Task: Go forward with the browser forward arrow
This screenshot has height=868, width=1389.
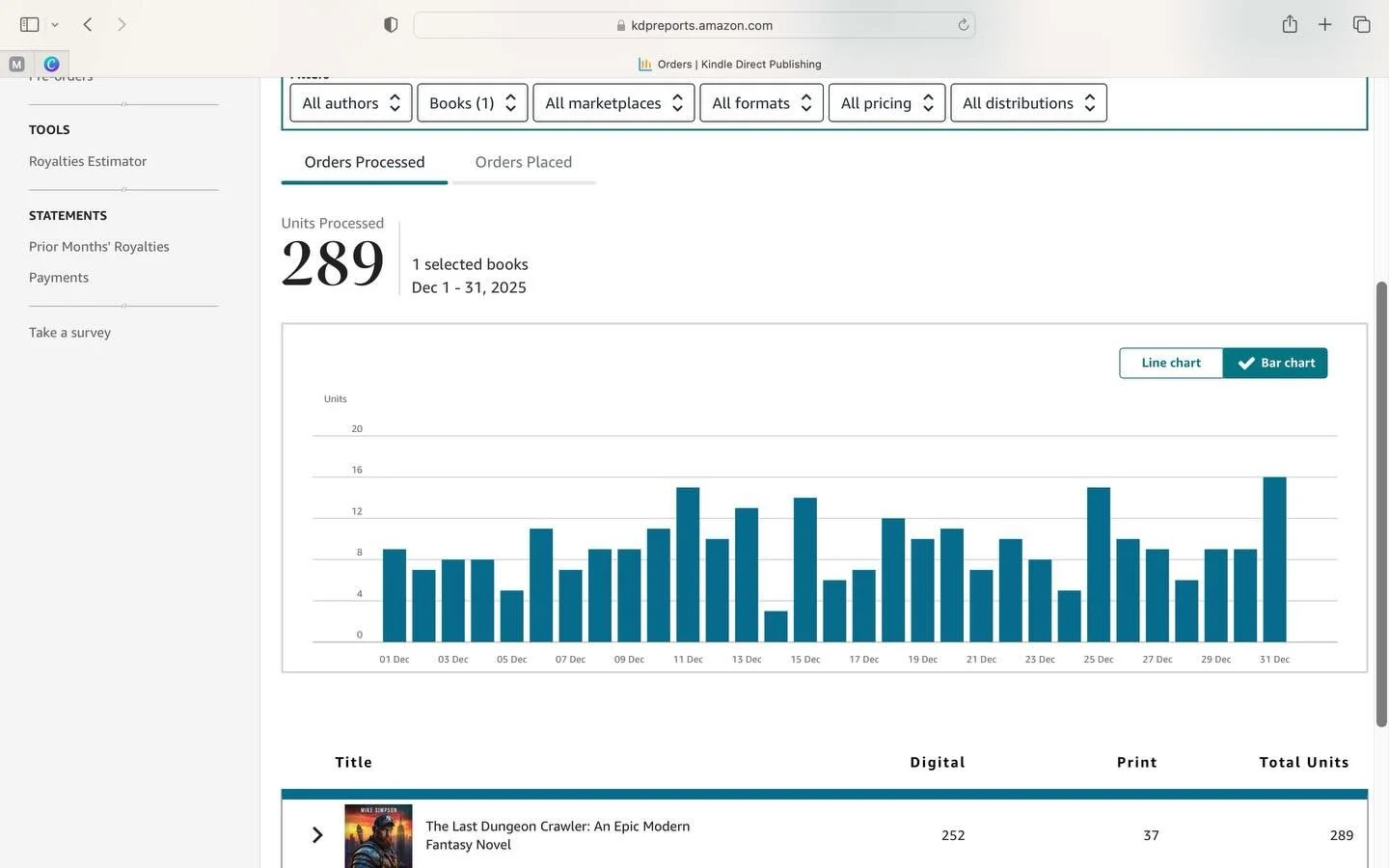Action: [x=122, y=24]
